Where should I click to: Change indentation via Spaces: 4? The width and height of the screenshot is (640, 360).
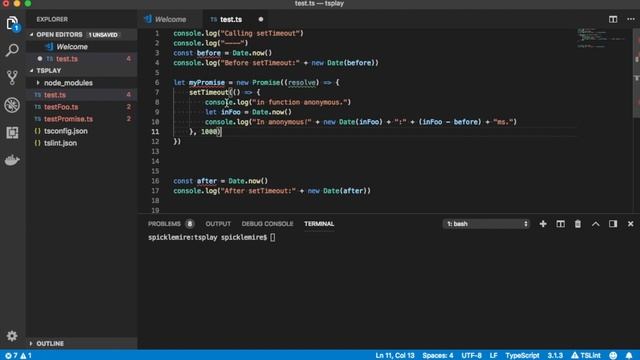click(438, 355)
